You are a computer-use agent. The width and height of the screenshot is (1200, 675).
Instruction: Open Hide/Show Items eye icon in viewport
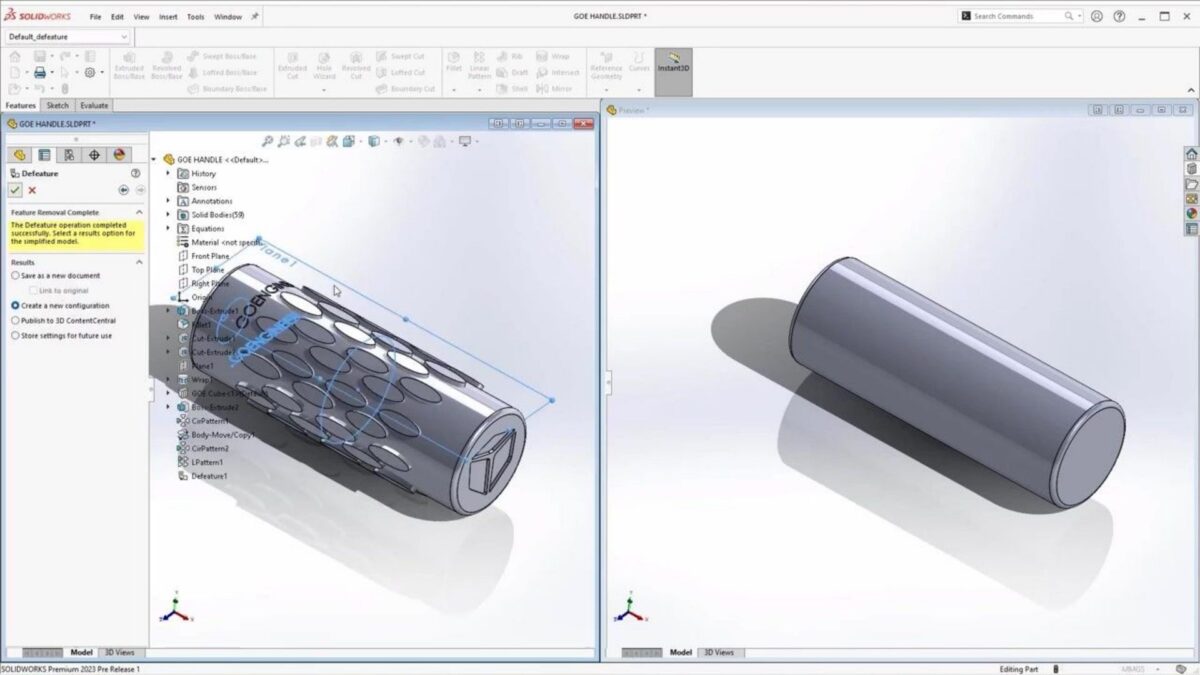click(398, 142)
